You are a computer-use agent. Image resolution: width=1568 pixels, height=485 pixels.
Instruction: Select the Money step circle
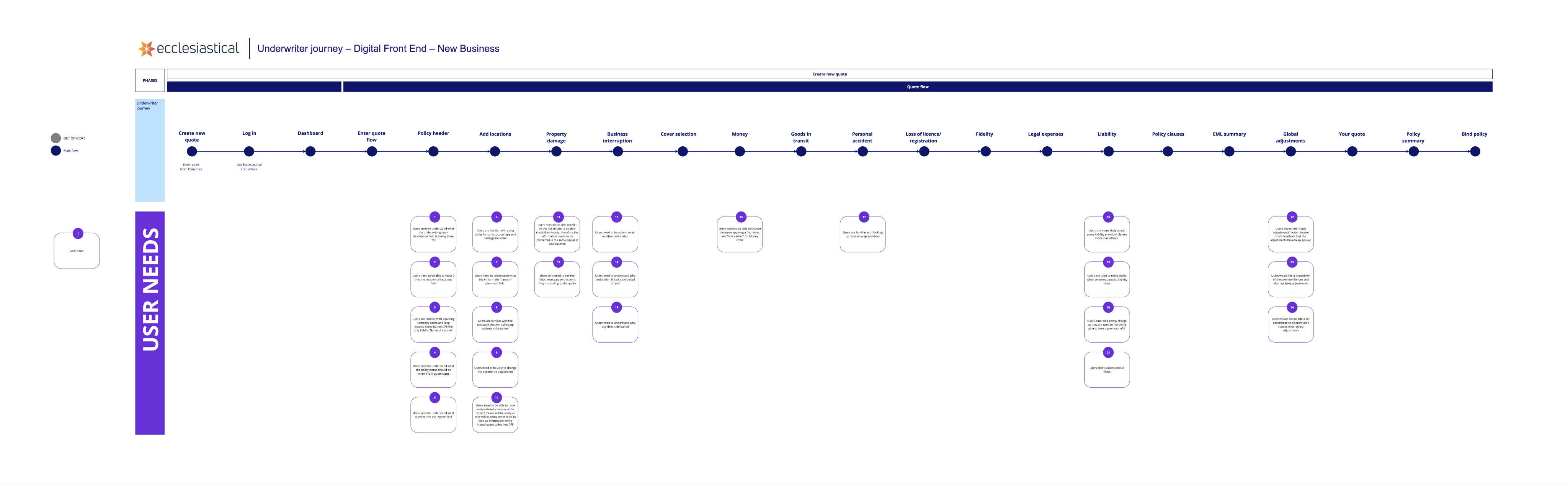[740, 152]
